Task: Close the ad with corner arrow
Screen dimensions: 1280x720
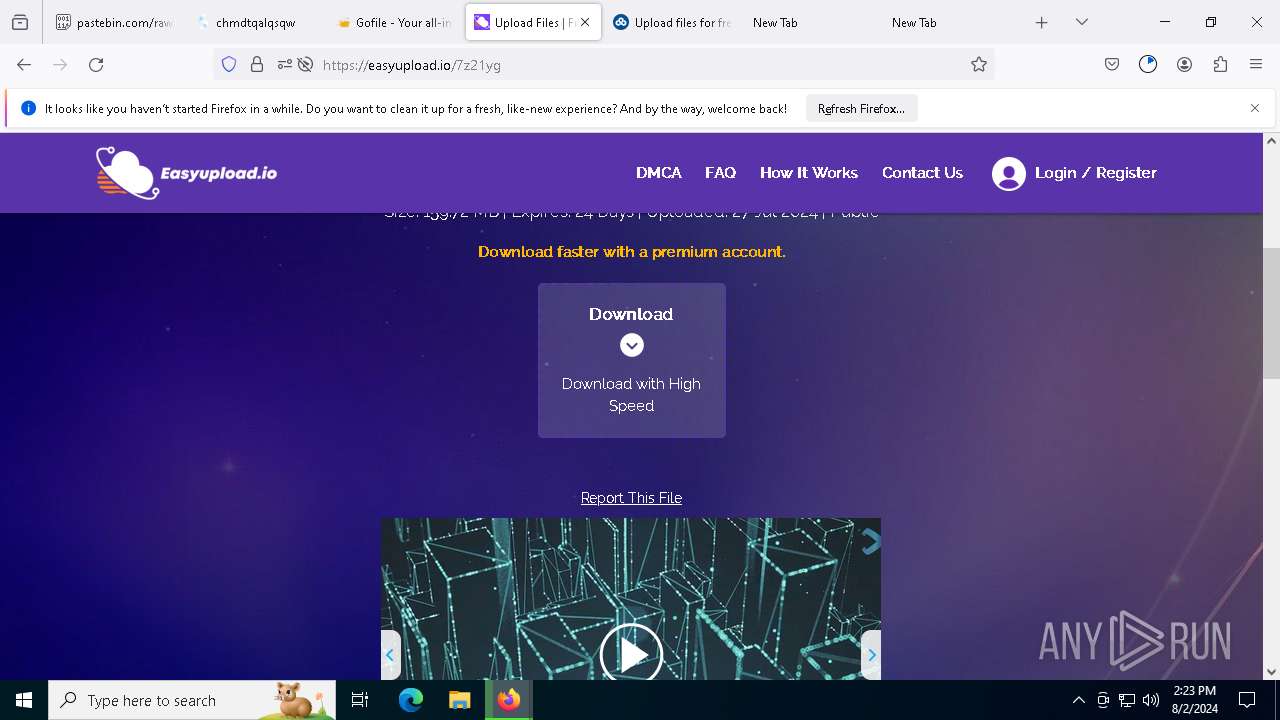Action: pyautogui.click(x=871, y=541)
